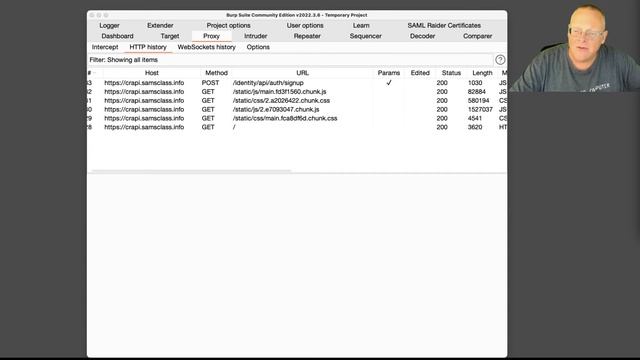Click the Filter: Showing all items bar
This screenshot has height=360, width=640.
pyautogui.click(x=290, y=60)
